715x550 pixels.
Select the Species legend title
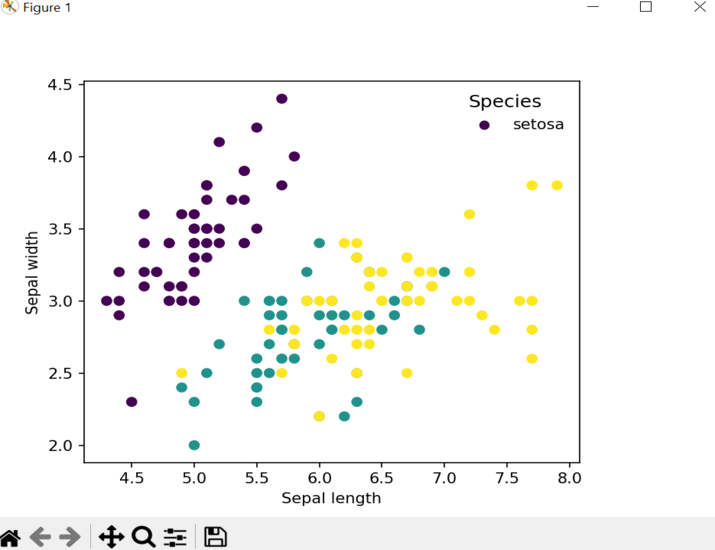(x=505, y=101)
